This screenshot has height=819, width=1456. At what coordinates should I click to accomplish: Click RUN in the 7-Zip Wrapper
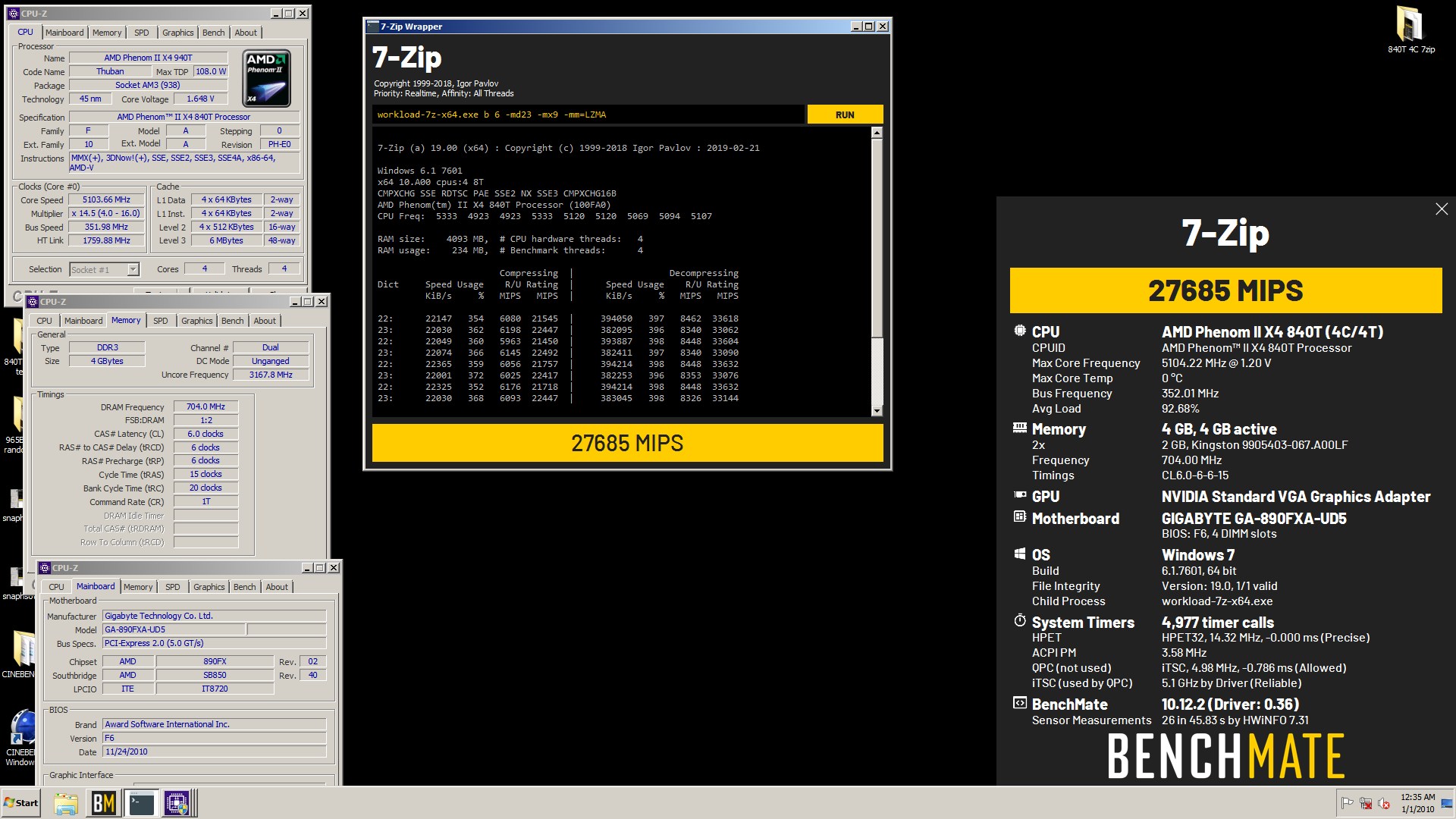coord(845,115)
